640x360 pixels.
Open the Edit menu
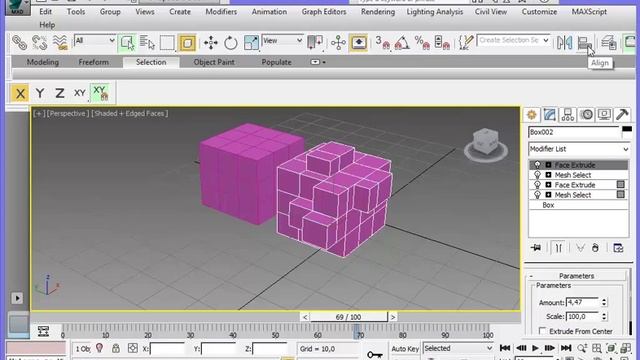click(x=45, y=12)
